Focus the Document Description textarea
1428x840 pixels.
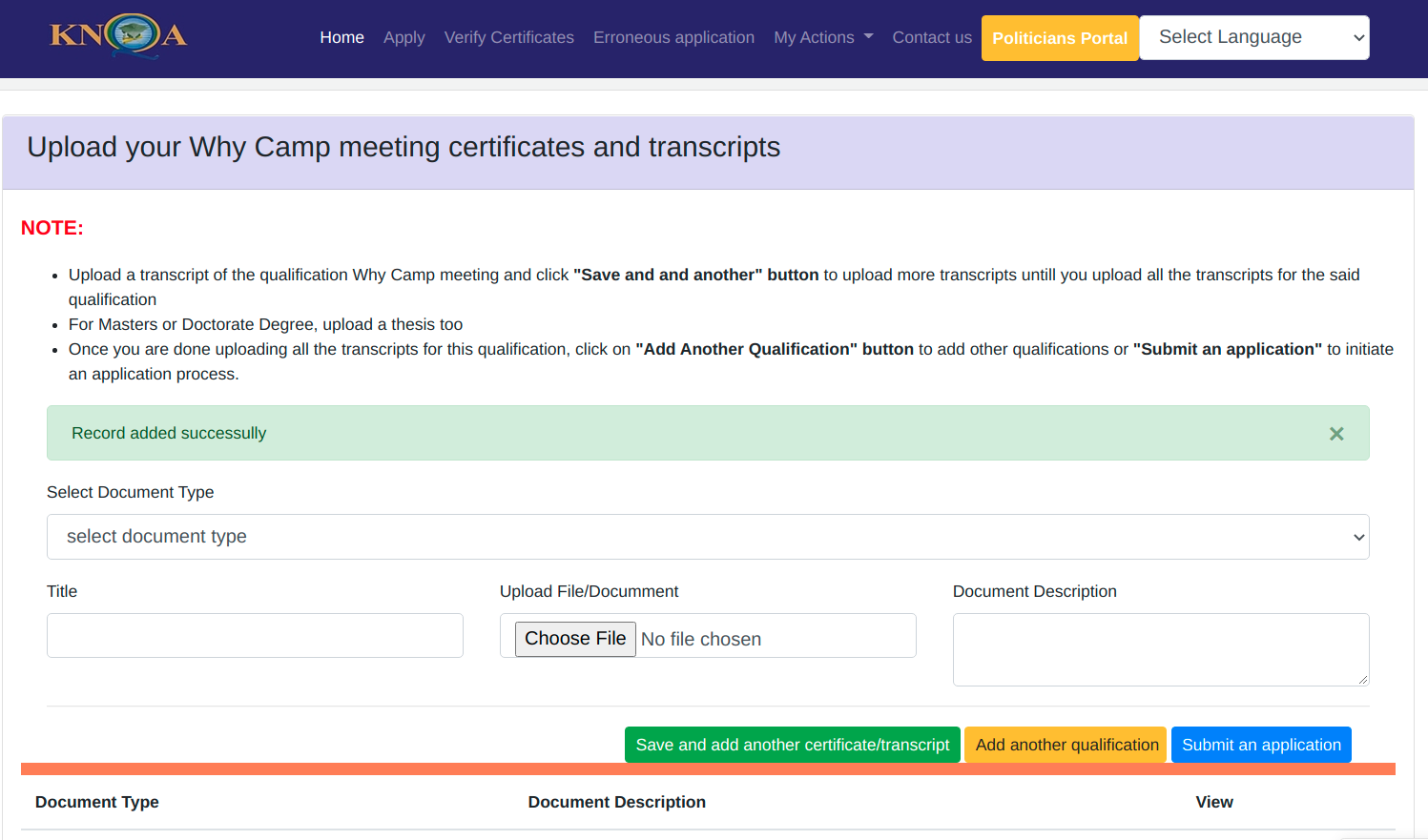[1161, 649]
